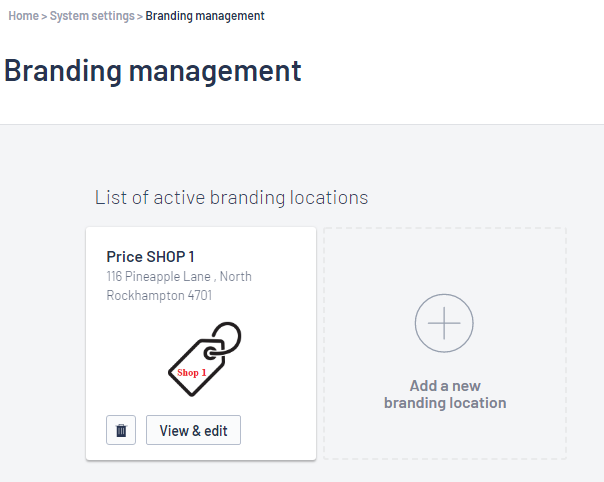The height and width of the screenshot is (482, 604).
Task: Click the Rockhampton 4701 address text
Action: click(159, 296)
